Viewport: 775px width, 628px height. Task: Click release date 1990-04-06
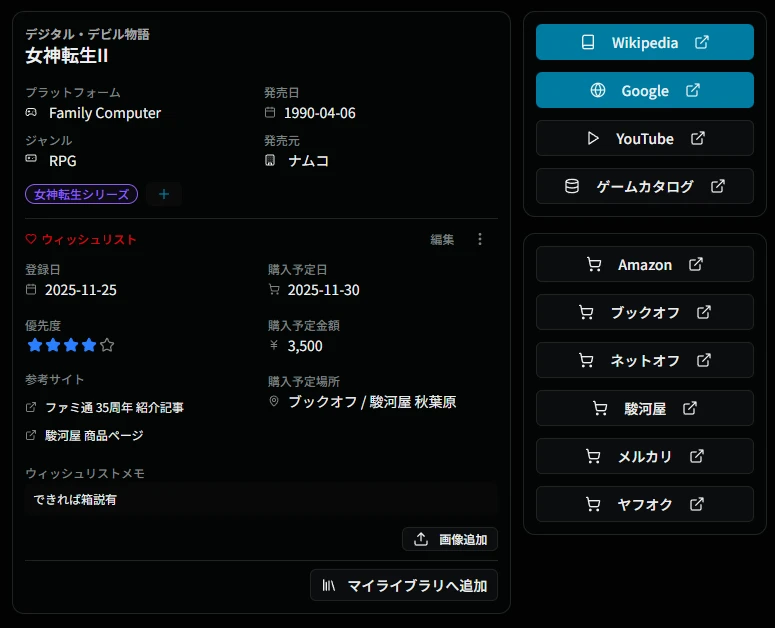coord(320,113)
